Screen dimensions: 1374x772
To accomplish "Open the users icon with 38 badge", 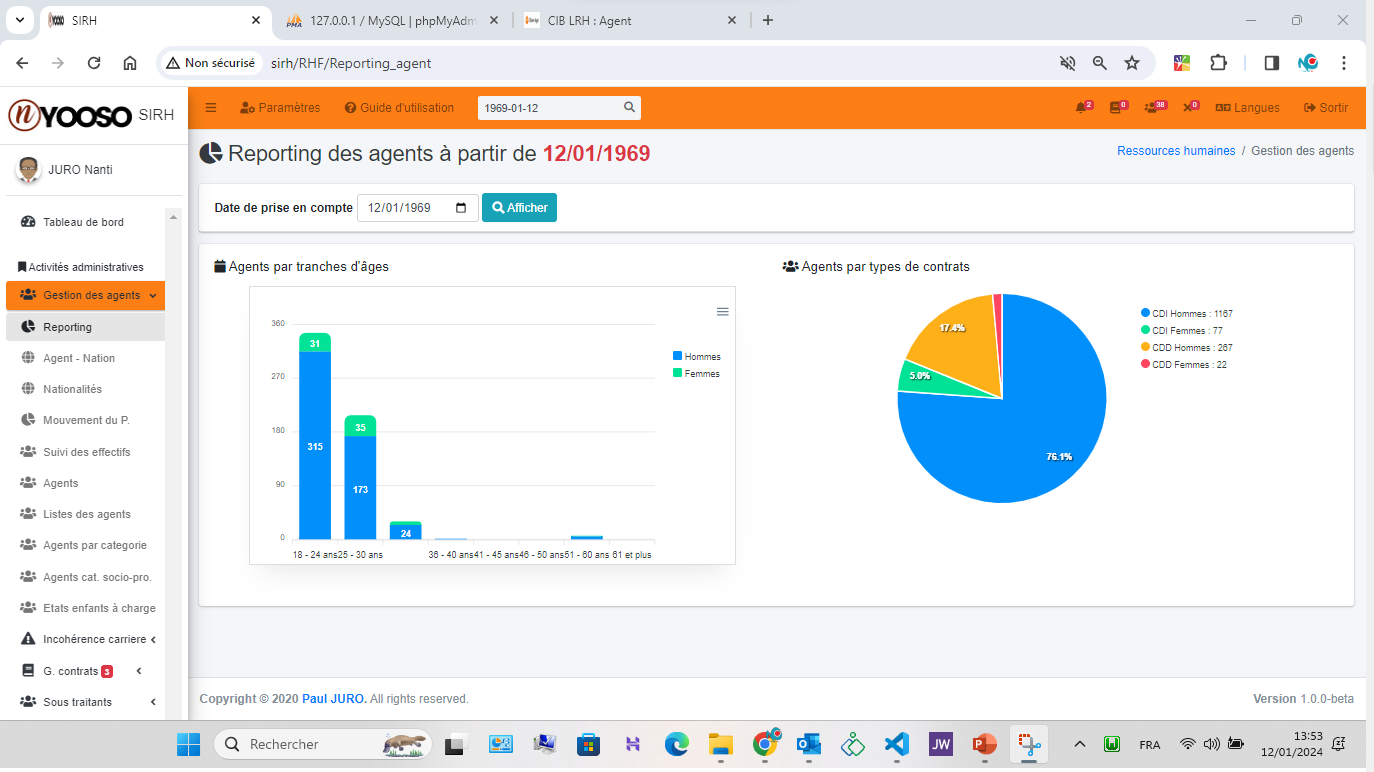I will 1153,108.
